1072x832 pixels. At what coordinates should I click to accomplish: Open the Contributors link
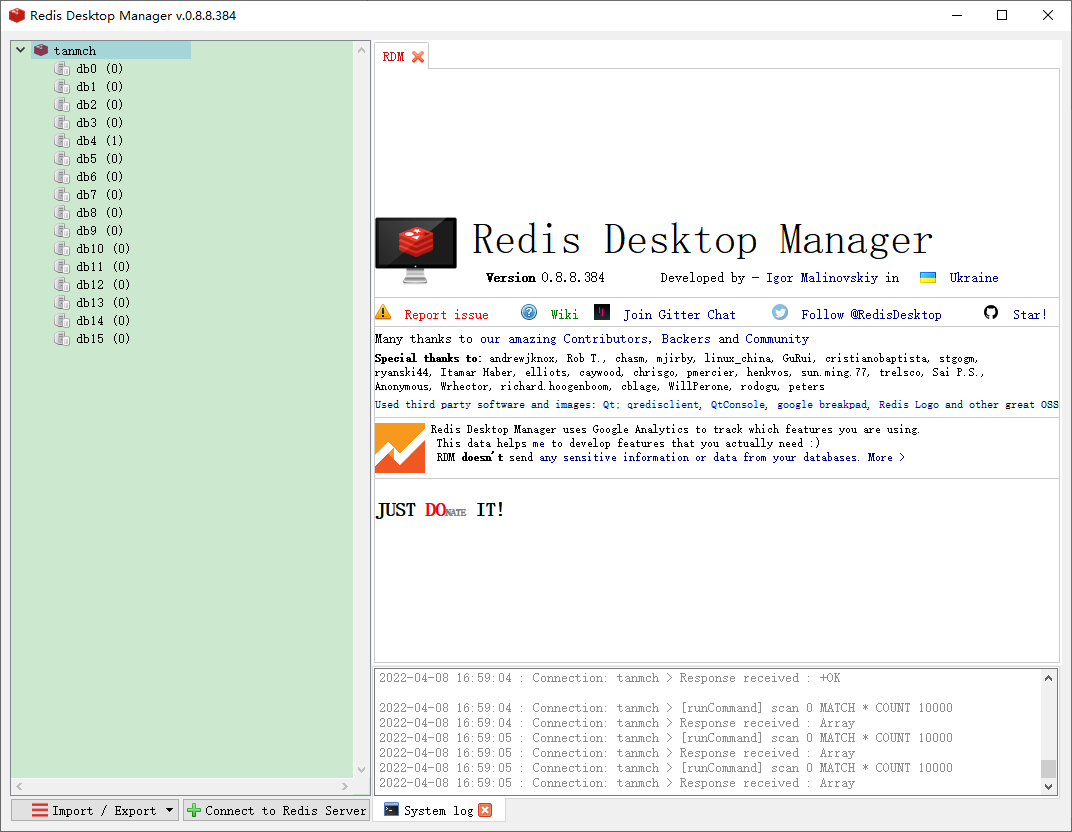pos(605,338)
